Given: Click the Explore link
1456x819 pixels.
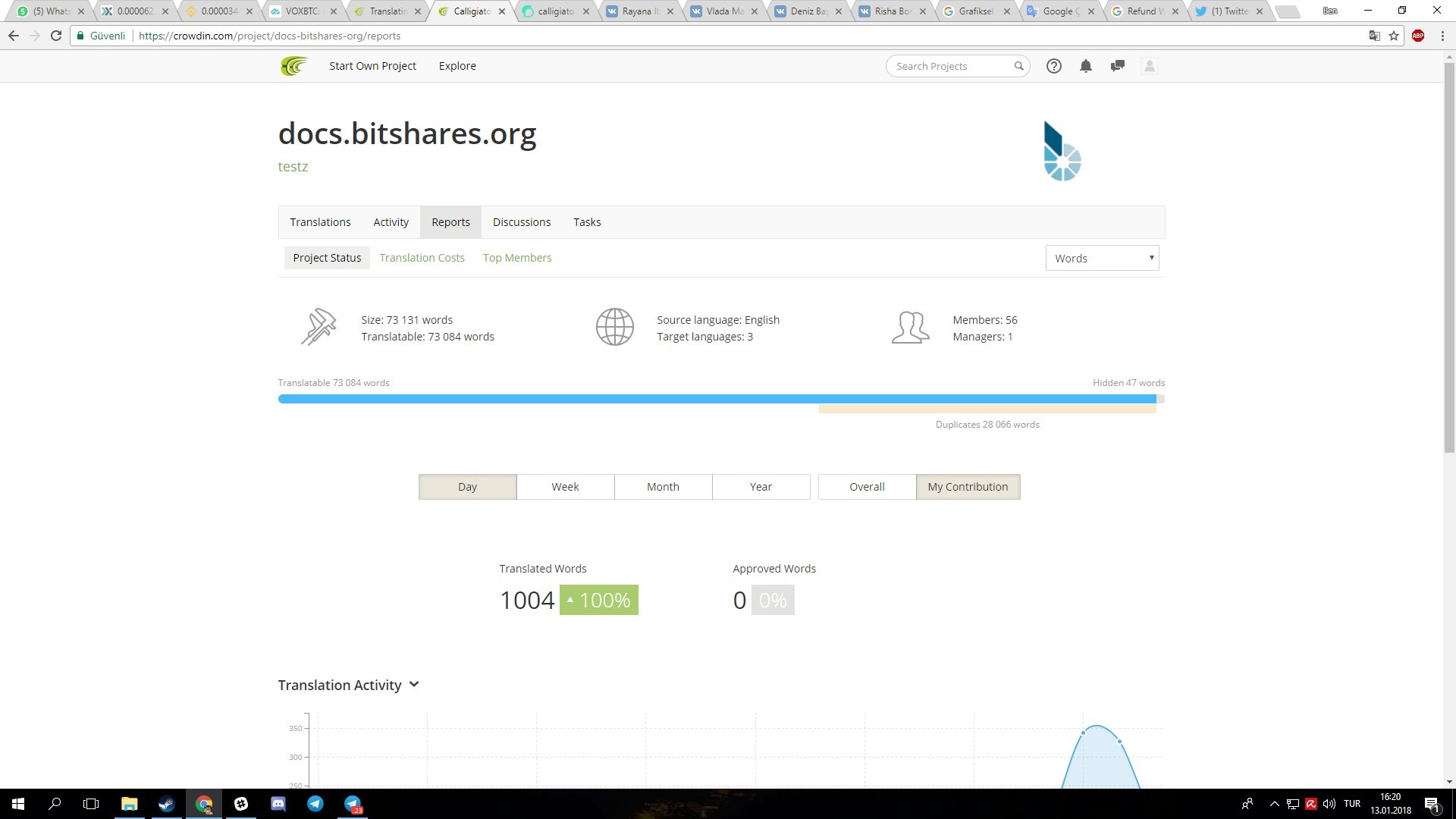Looking at the screenshot, I should pyautogui.click(x=457, y=66).
